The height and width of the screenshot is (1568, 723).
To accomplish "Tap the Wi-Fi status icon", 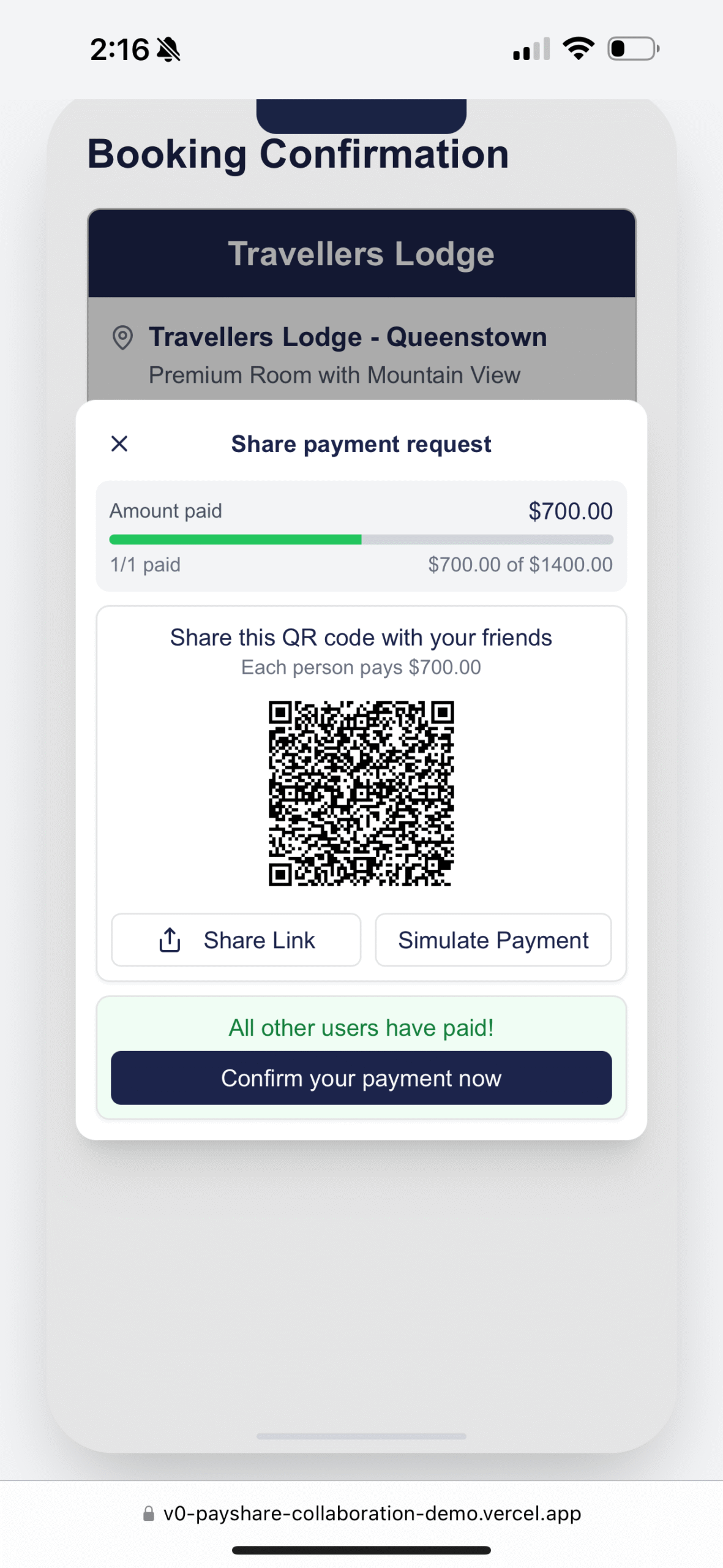I will 579,48.
